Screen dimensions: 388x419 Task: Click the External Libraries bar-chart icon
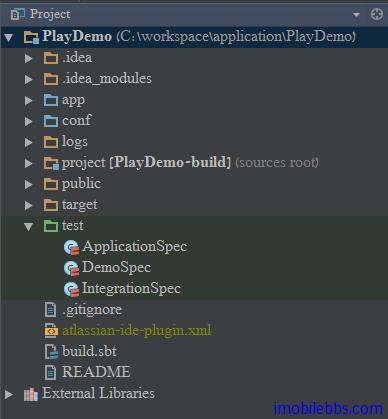tap(31, 394)
